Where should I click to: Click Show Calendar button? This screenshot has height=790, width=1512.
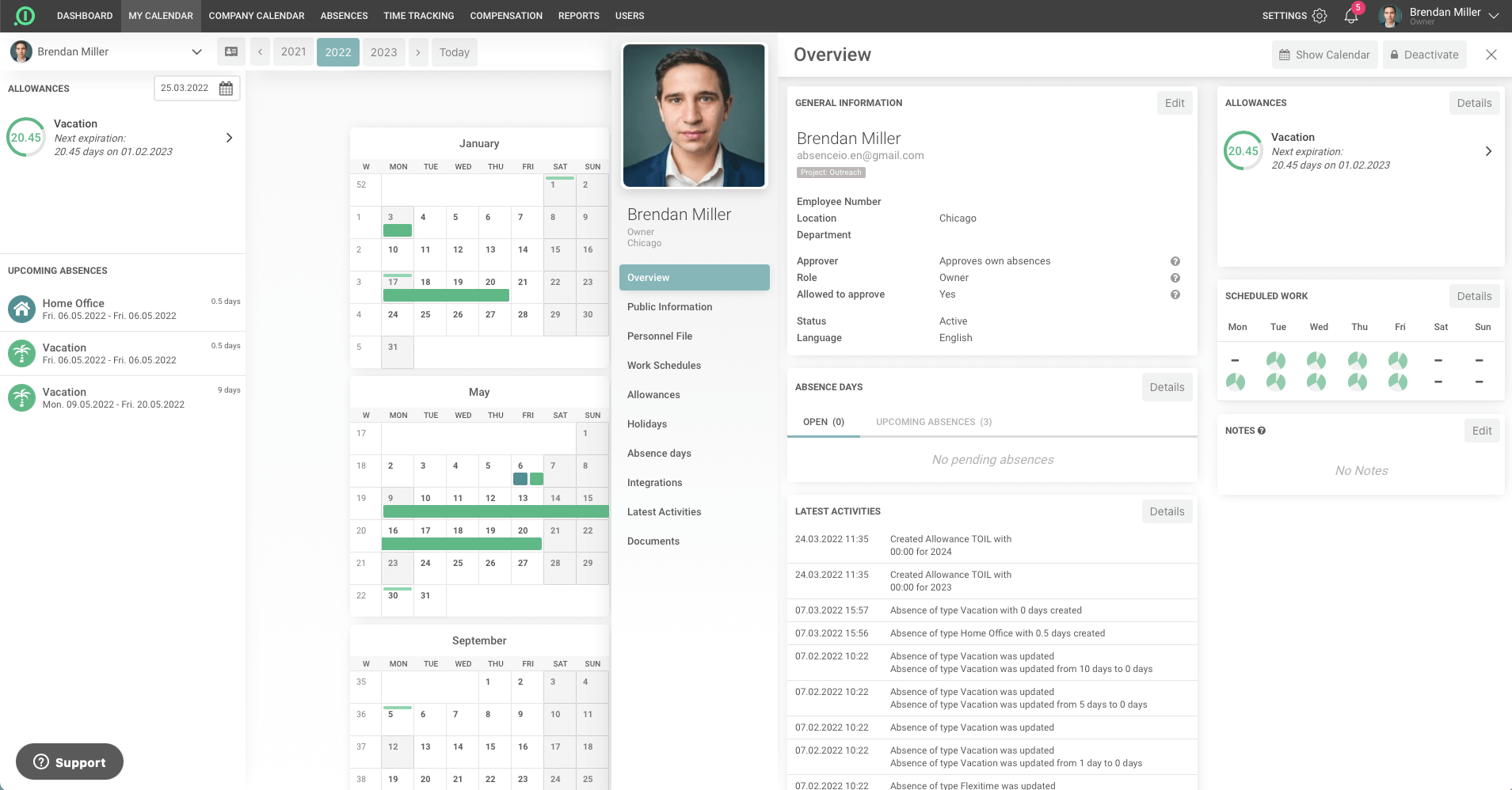tap(1324, 55)
